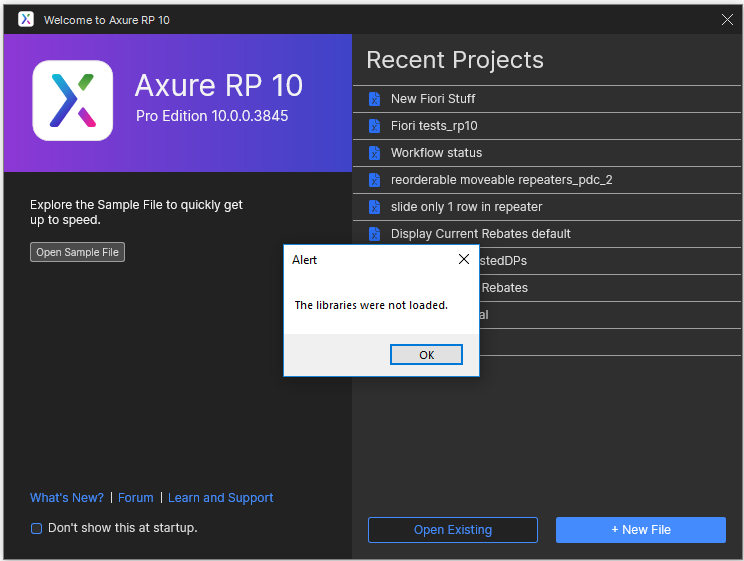Image resolution: width=744 pixels, height=561 pixels.
Task: Create a project with + New File
Action: click(x=640, y=530)
